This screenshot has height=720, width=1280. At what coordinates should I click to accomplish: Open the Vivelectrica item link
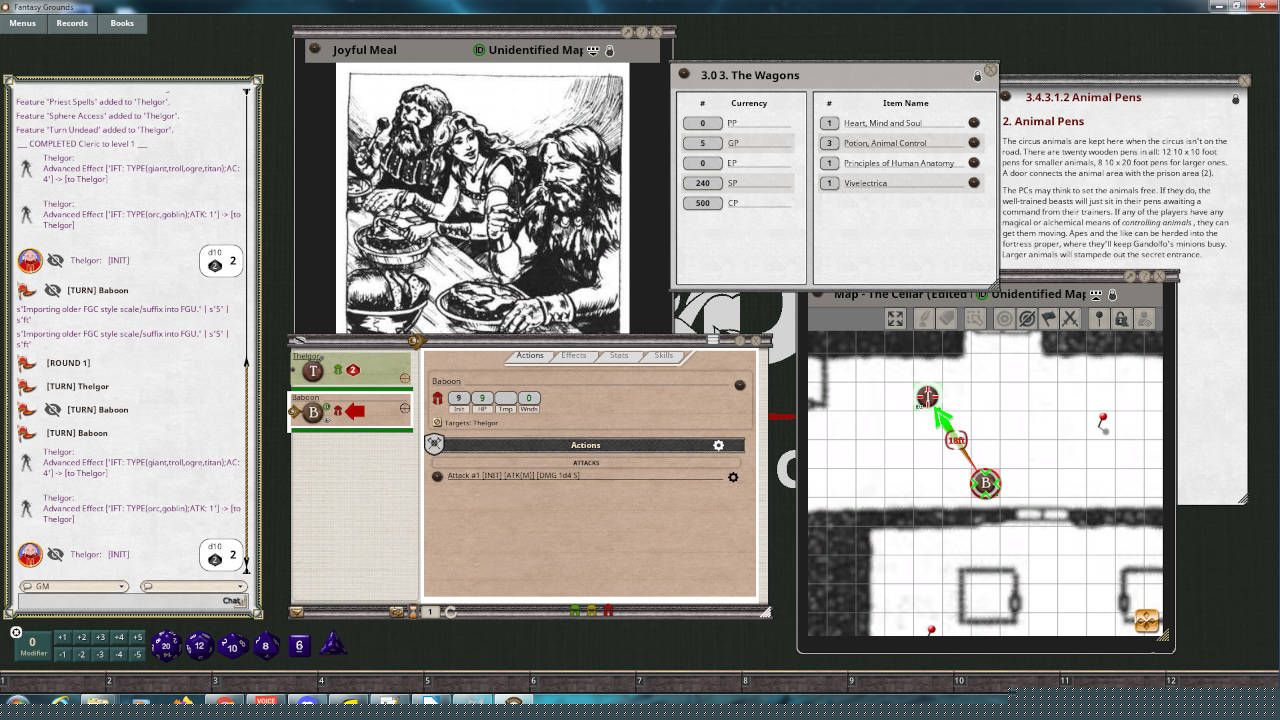(973, 183)
